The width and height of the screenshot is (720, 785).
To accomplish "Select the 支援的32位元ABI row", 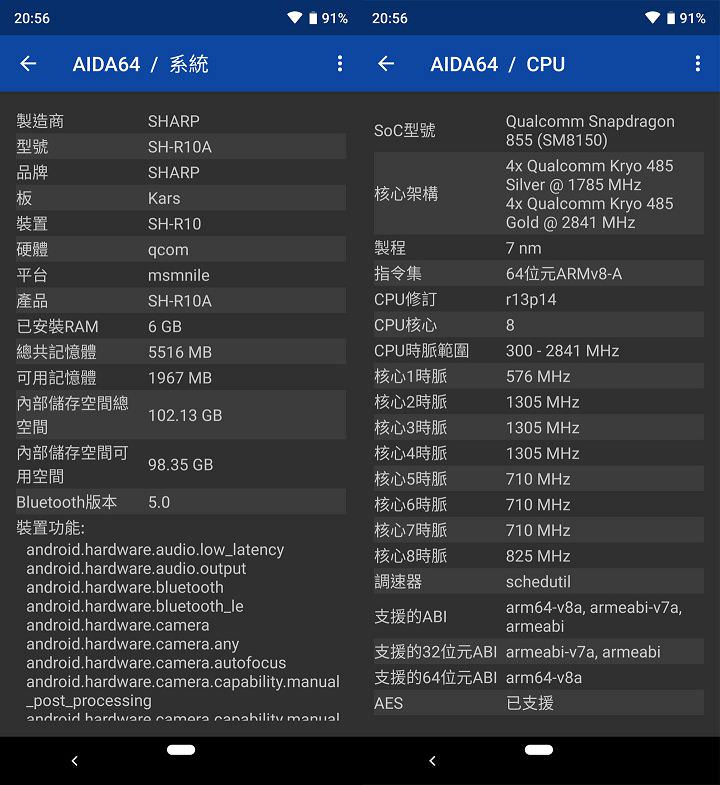I will click(x=539, y=651).
